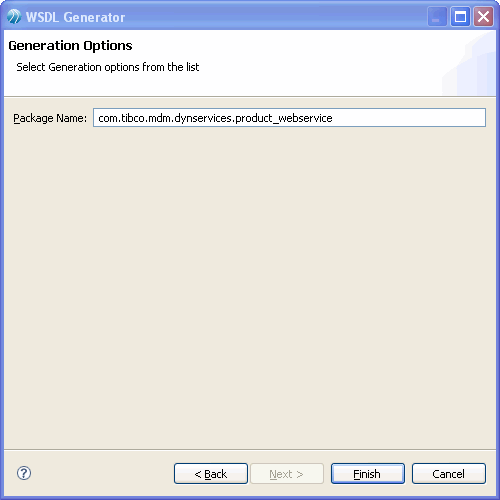Click "Select Generation options from the list" text
500x500 pixels.
pos(108,67)
